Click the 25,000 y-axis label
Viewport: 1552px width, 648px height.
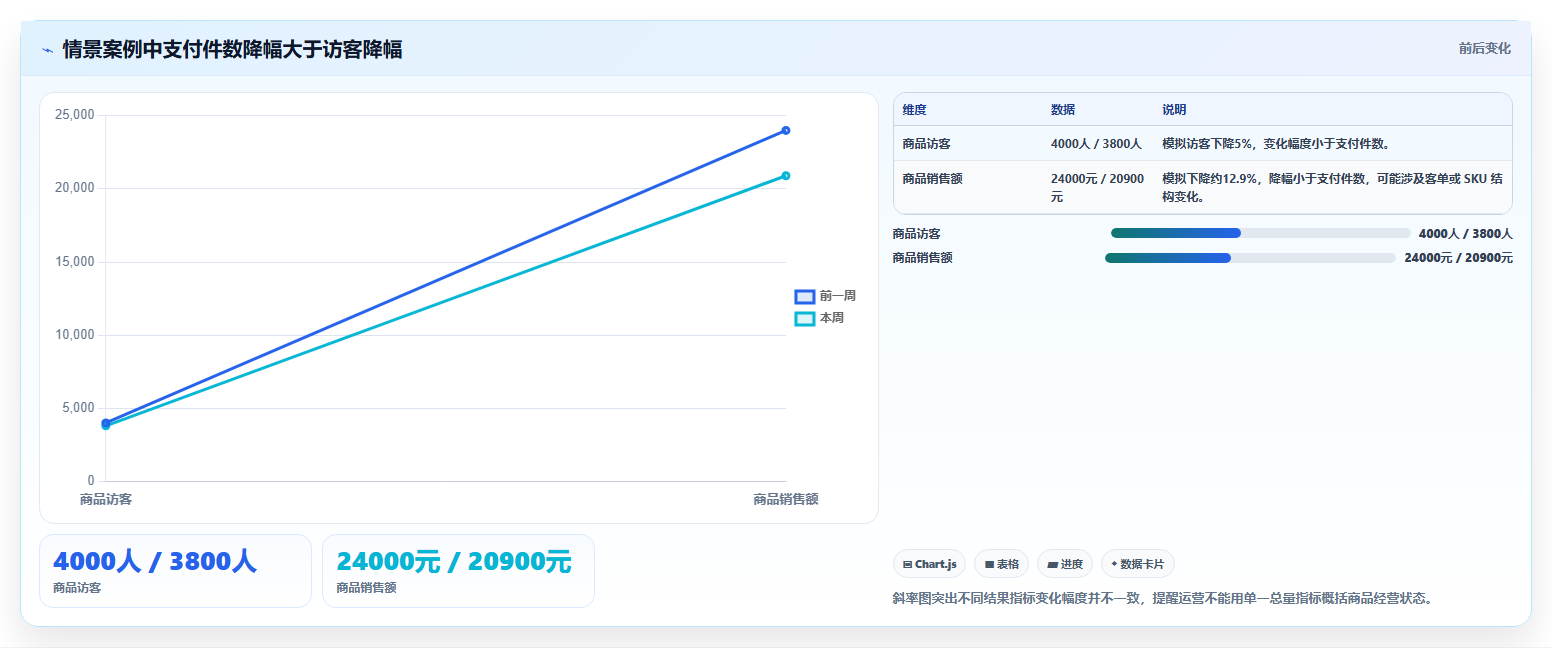tap(75, 115)
